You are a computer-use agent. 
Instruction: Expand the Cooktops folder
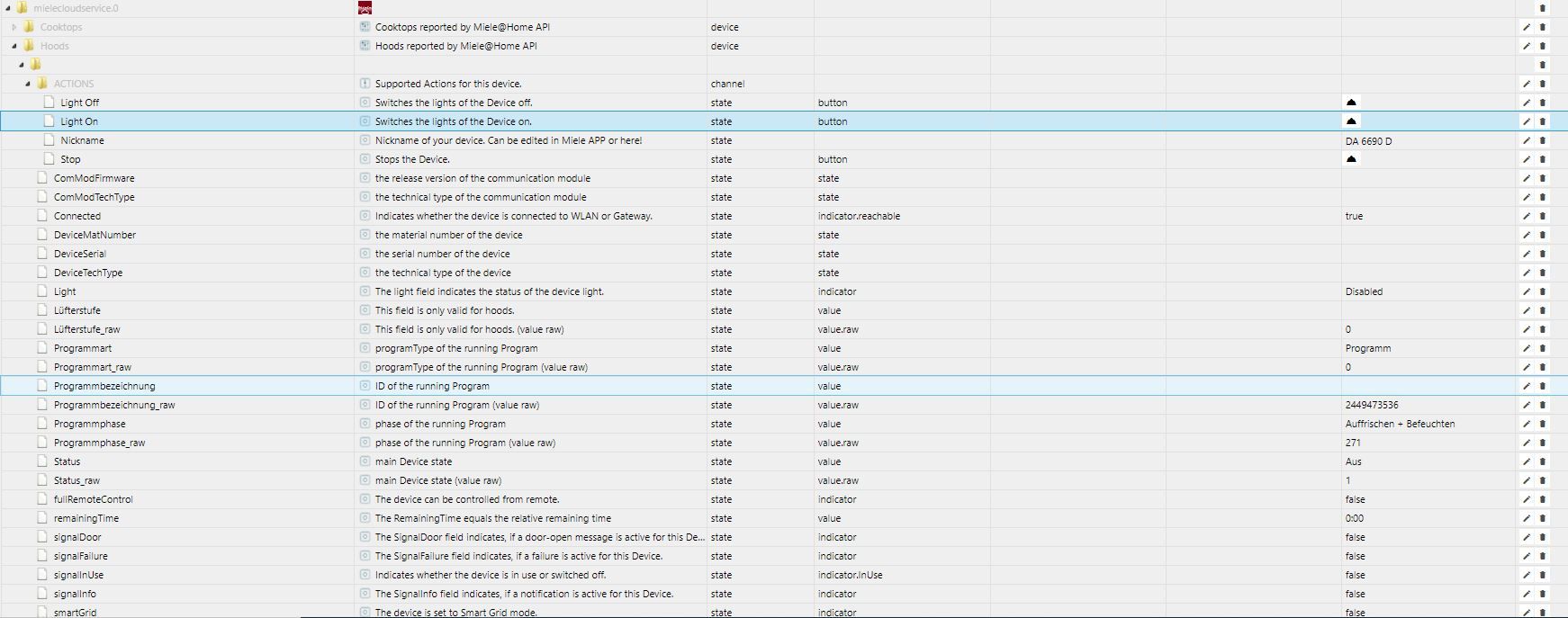14,27
